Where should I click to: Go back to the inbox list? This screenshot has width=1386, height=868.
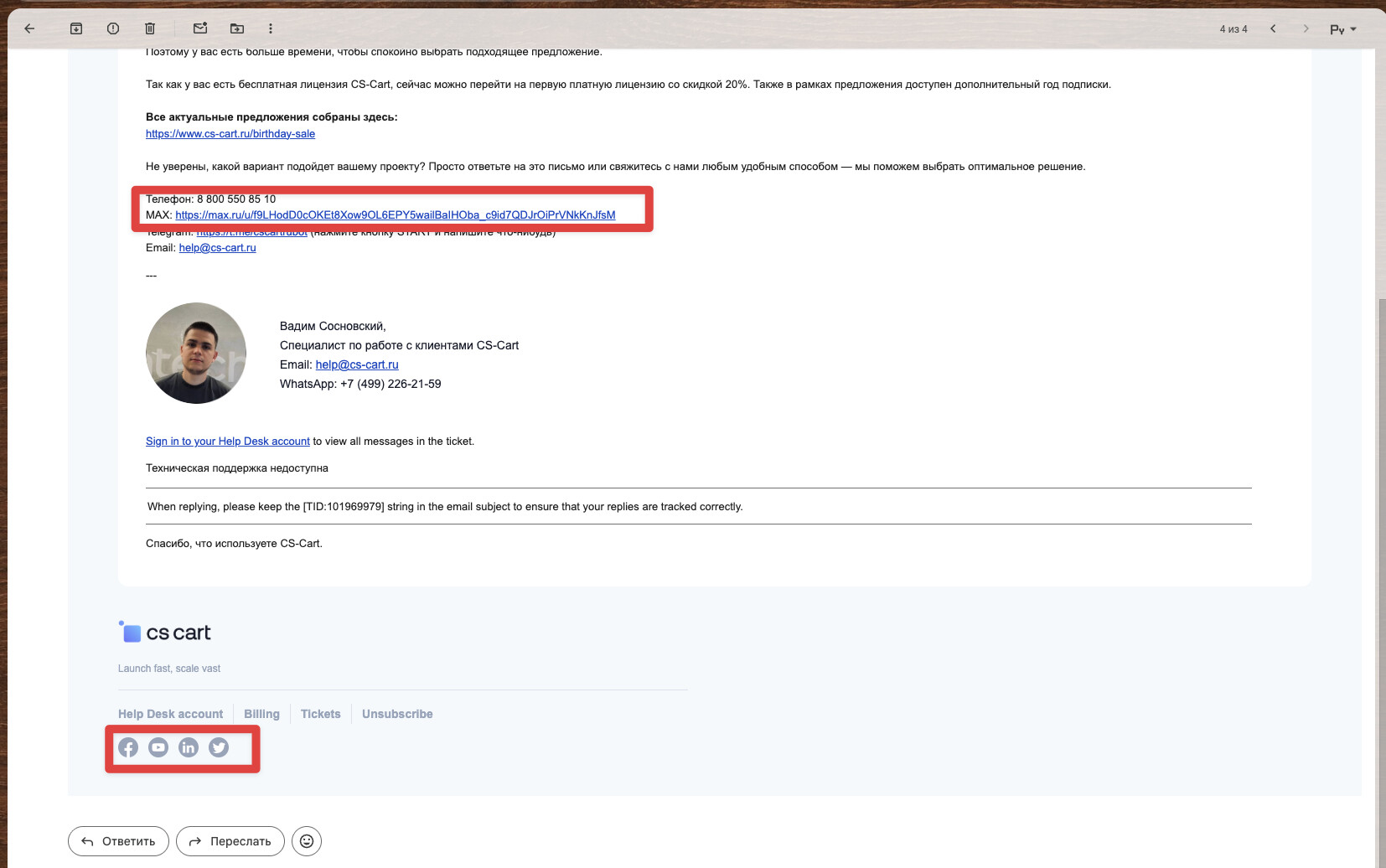[x=29, y=28]
